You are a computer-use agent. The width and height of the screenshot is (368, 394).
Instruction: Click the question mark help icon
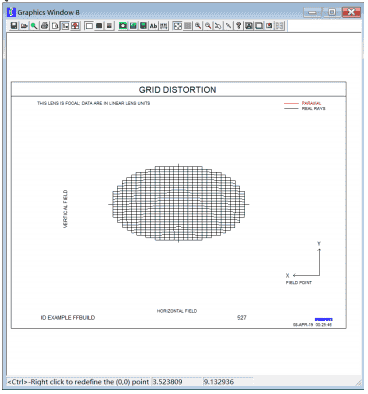(238, 26)
